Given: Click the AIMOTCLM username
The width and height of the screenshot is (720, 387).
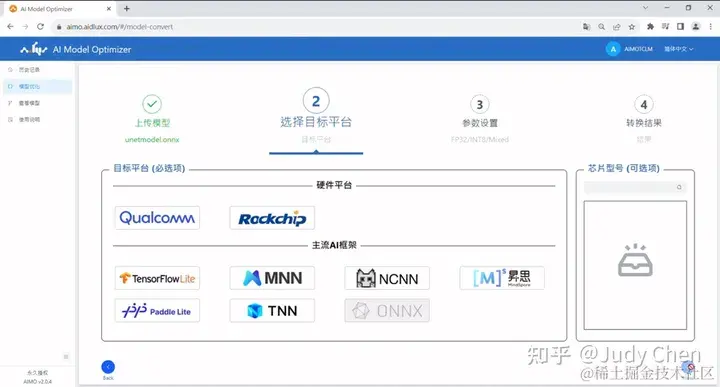Looking at the screenshot, I should pyautogui.click(x=638, y=49).
